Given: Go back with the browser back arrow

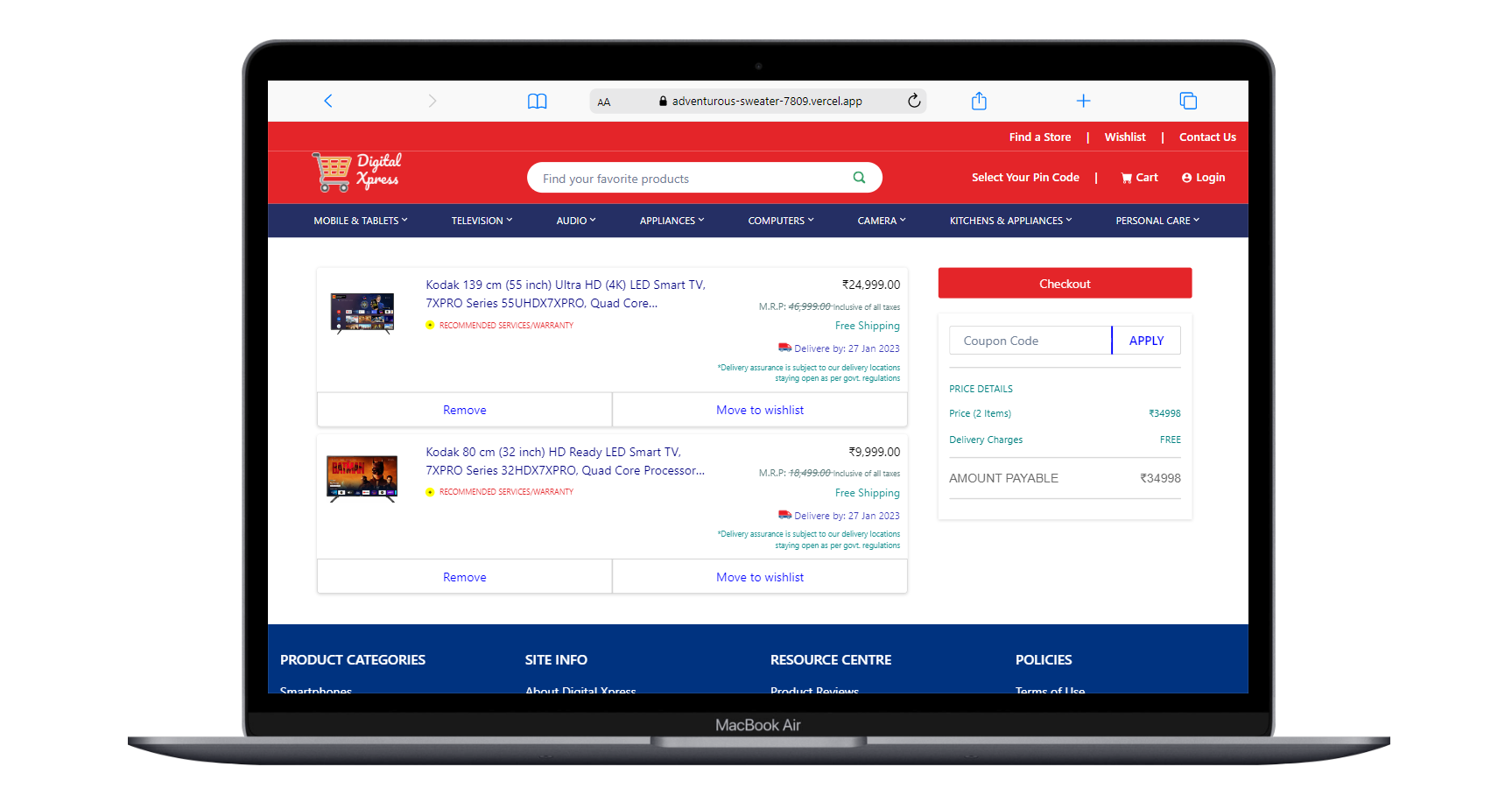Looking at the screenshot, I should 328,101.
